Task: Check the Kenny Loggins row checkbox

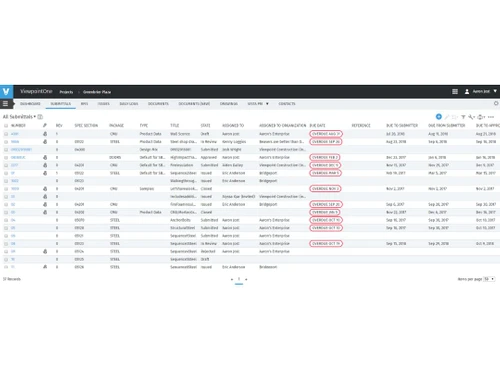Action: 6,142
